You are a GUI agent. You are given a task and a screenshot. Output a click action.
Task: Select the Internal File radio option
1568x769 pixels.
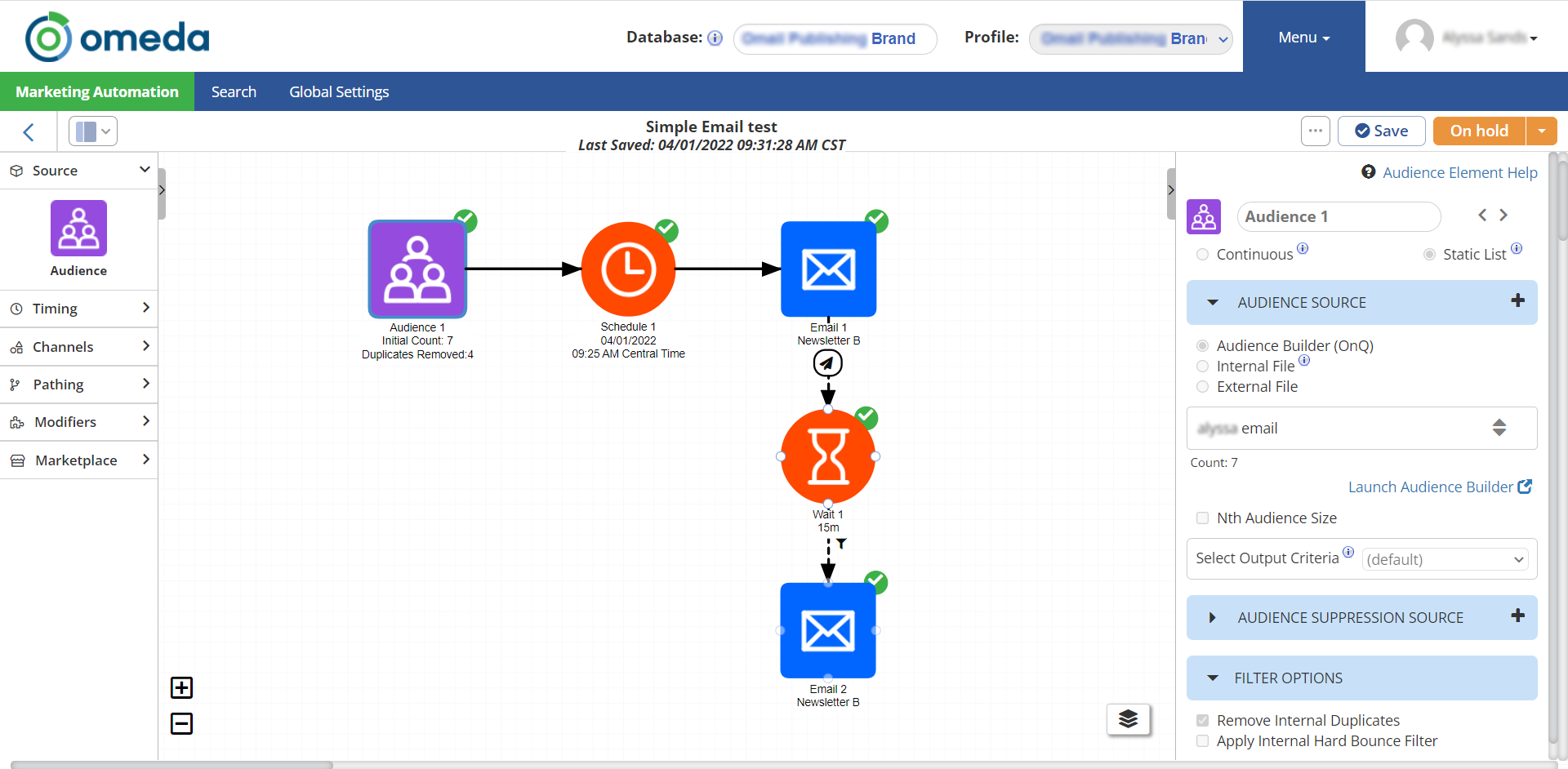[x=1202, y=367]
